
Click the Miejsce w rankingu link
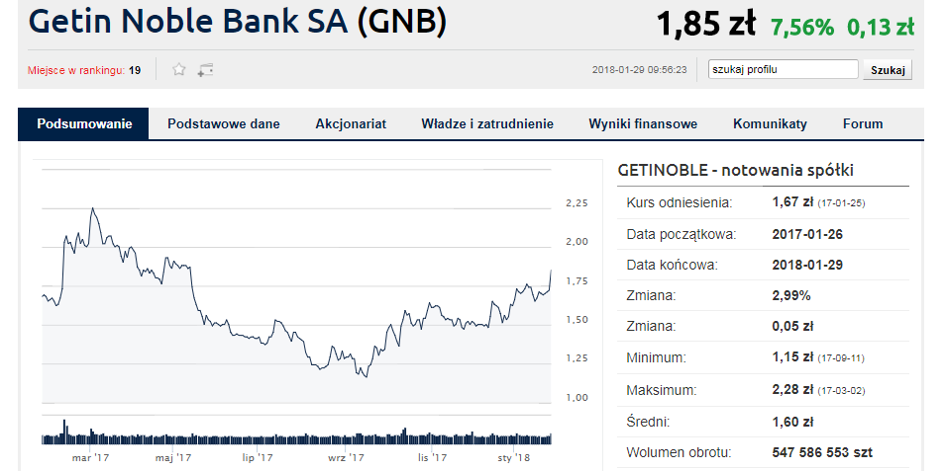point(76,70)
